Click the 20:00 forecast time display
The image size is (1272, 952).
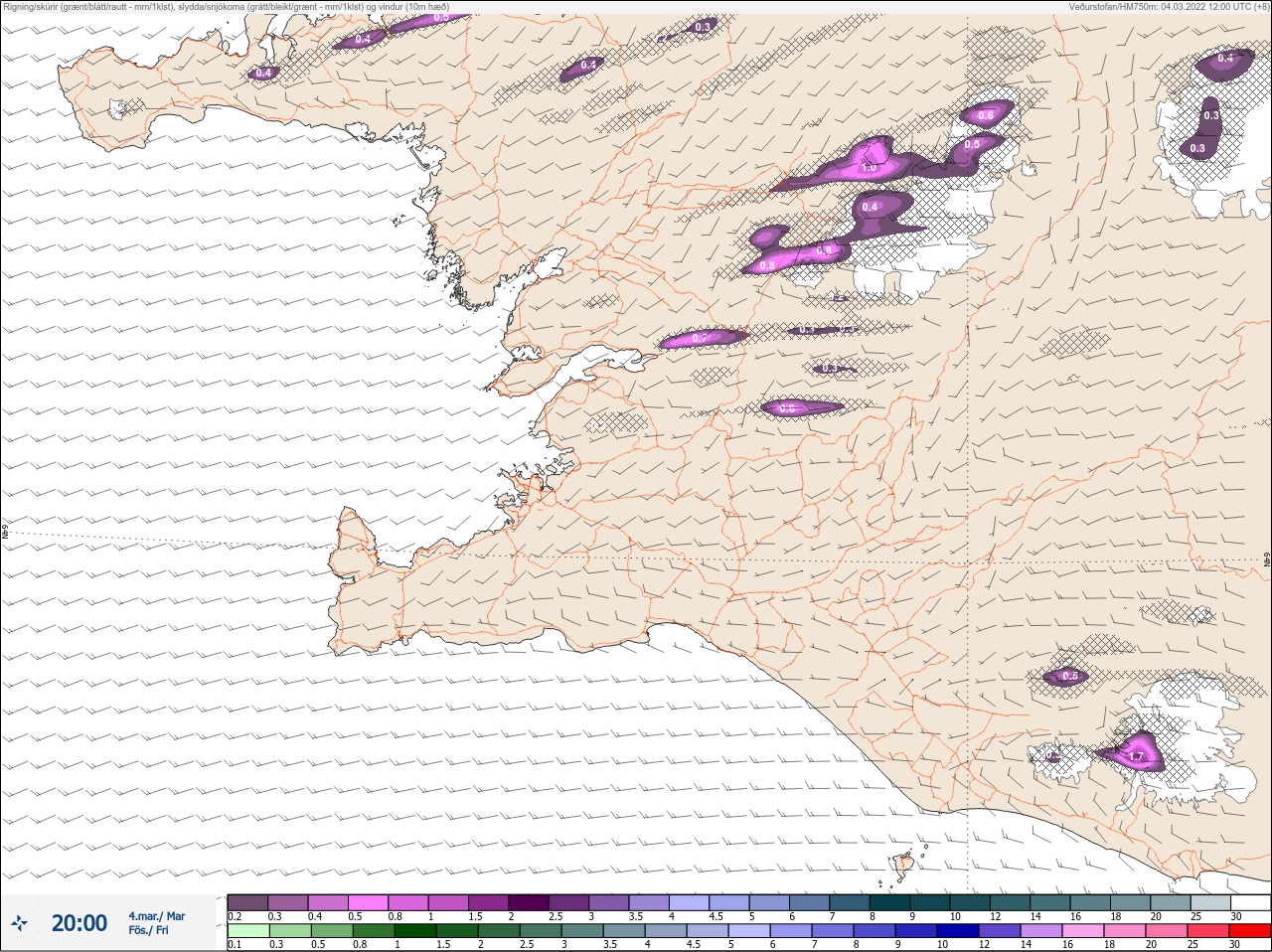(79, 923)
